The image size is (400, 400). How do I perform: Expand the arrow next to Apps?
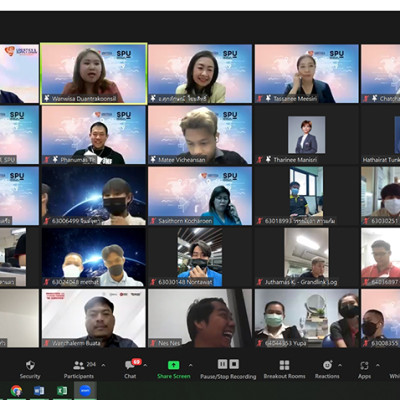pos(378,365)
